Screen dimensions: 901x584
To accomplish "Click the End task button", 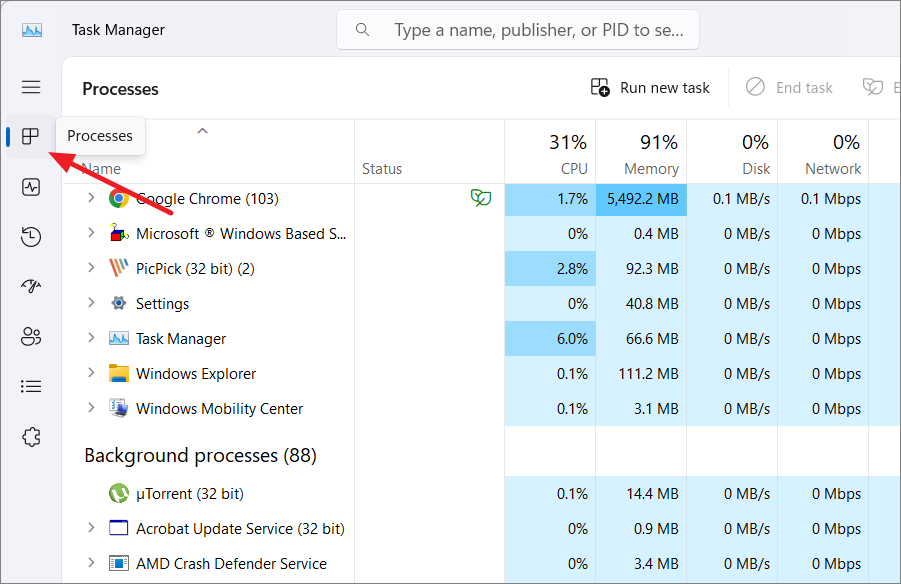I will click(x=790, y=87).
